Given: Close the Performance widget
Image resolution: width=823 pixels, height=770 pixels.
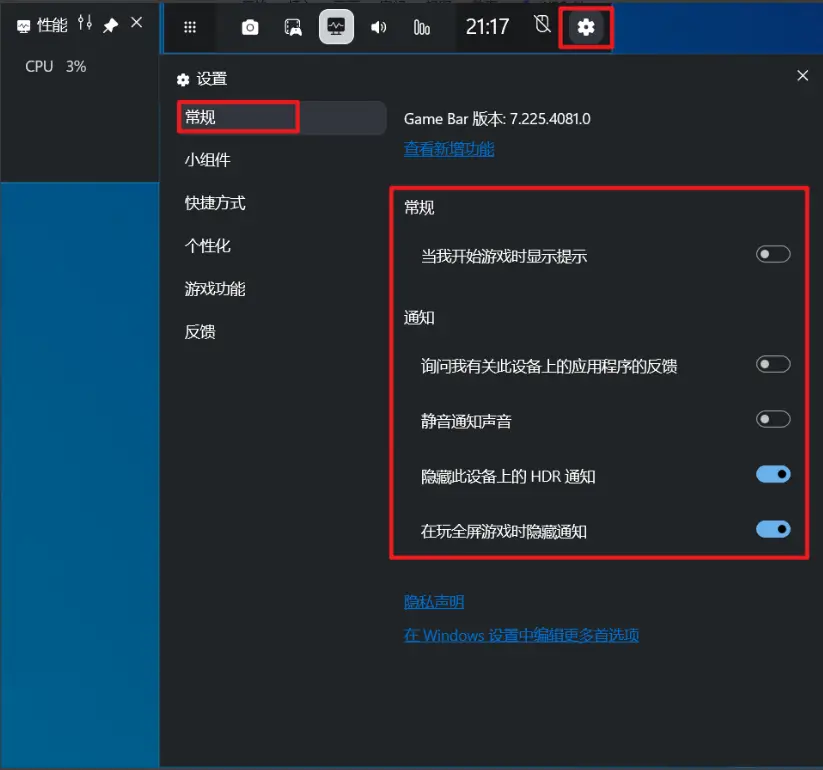Looking at the screenshot, I should click(136, 23).
